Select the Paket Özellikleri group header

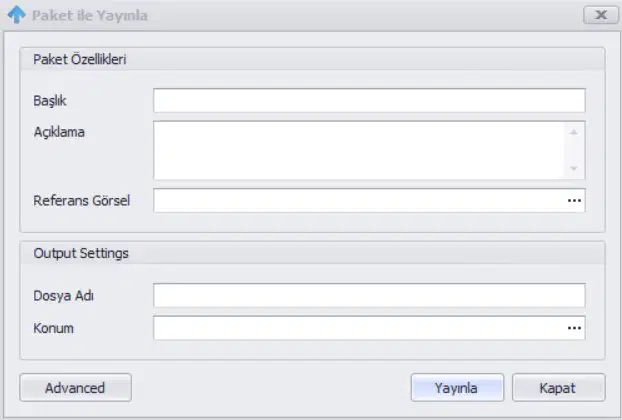click(x=312, y=59)
